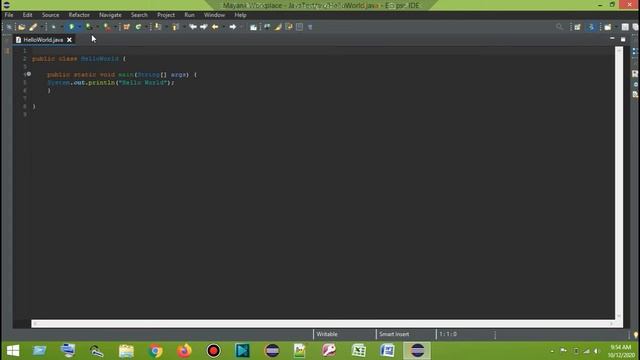The image size is (640, 360).
Task: Close the HelloWorld.java tab
Action: [69, 40]
